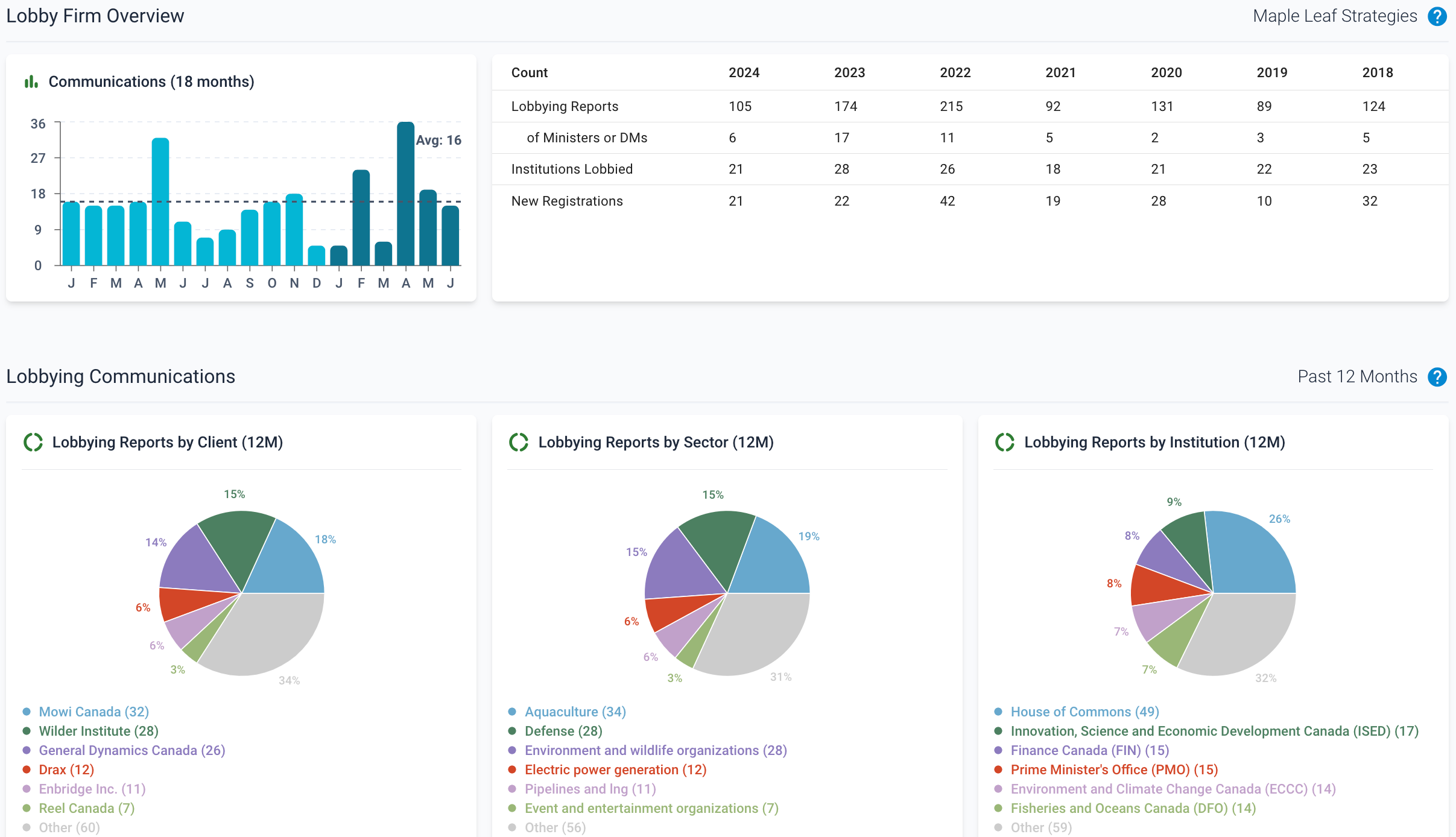Screen dimensions: 1456x837
Task: Click the blue 19% slice in sector pie
Action: 772,561
